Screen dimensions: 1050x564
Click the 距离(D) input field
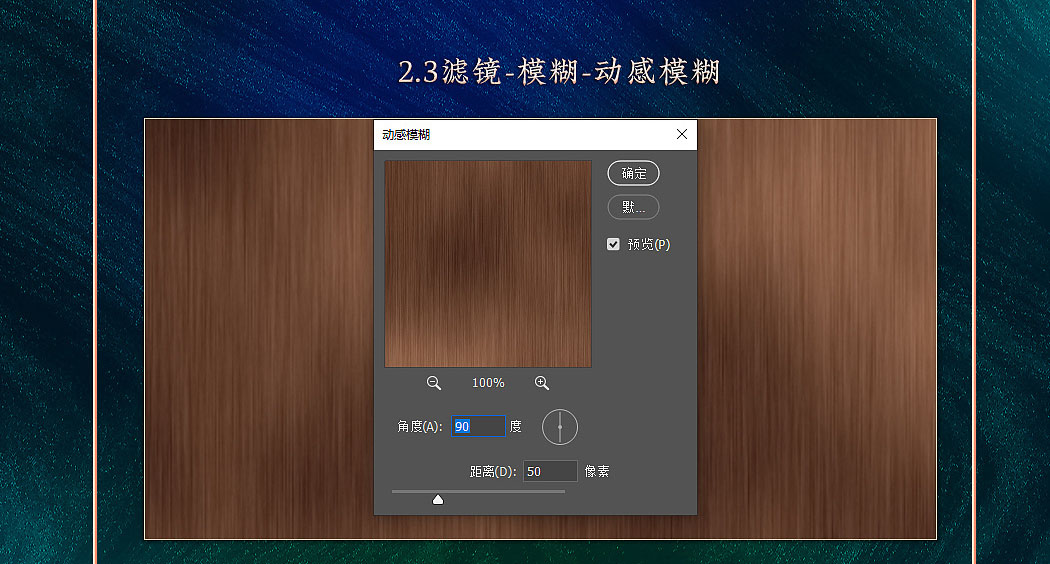point(550,472)
